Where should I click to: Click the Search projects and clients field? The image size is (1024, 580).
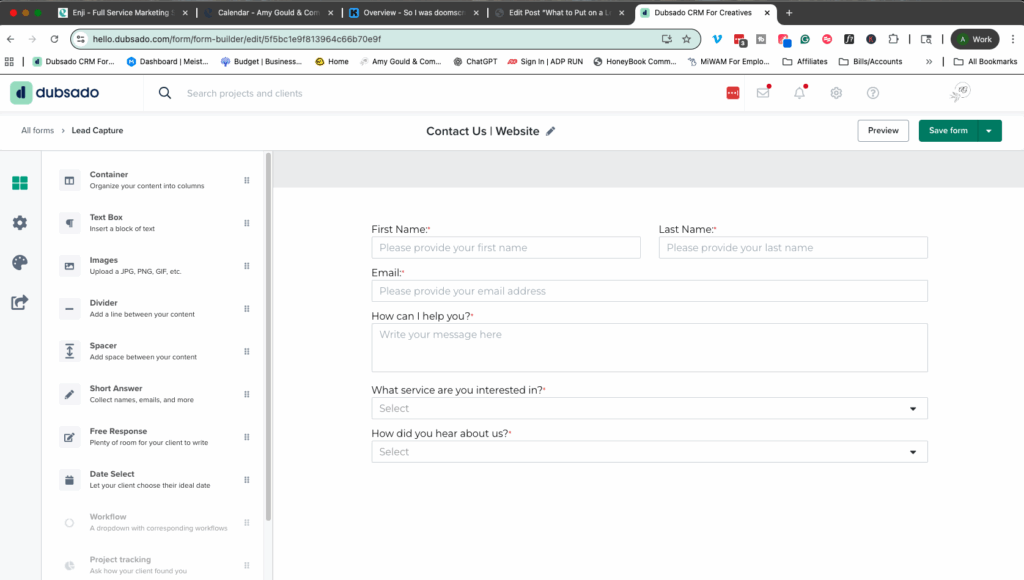[244, 93]
